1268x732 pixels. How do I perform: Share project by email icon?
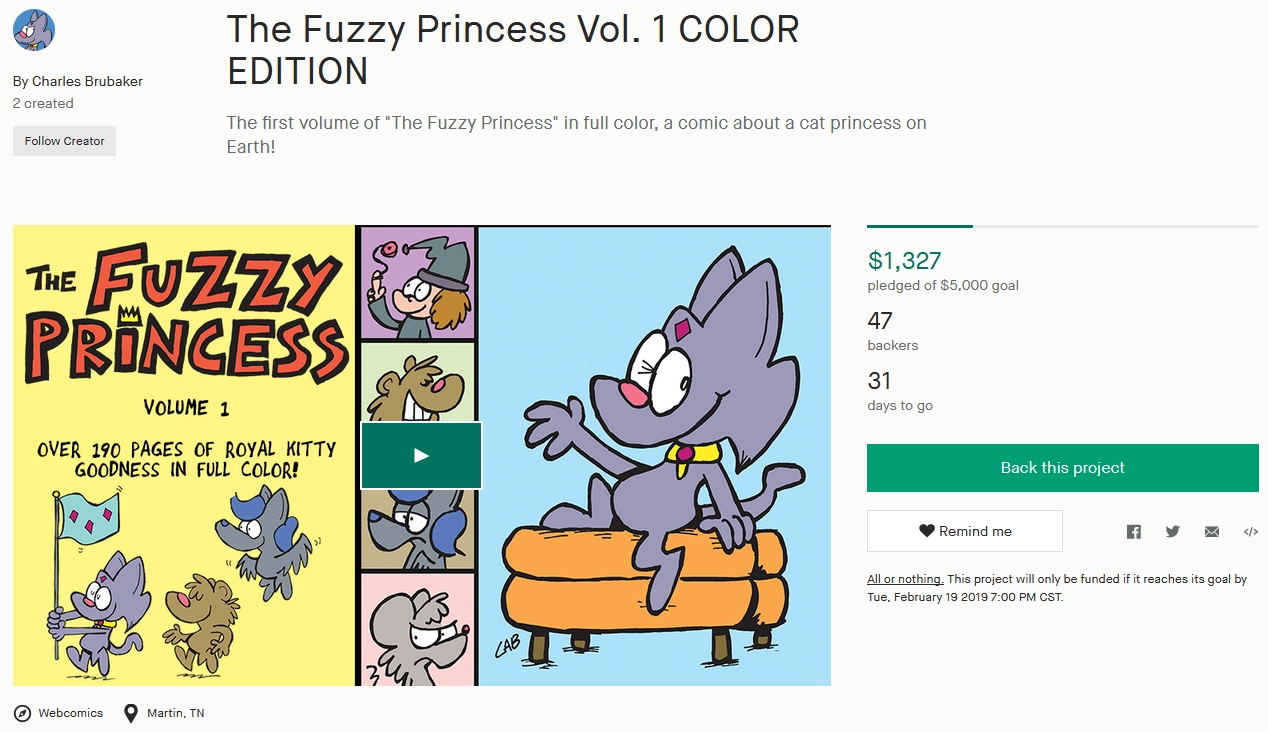click(1211, 532)
